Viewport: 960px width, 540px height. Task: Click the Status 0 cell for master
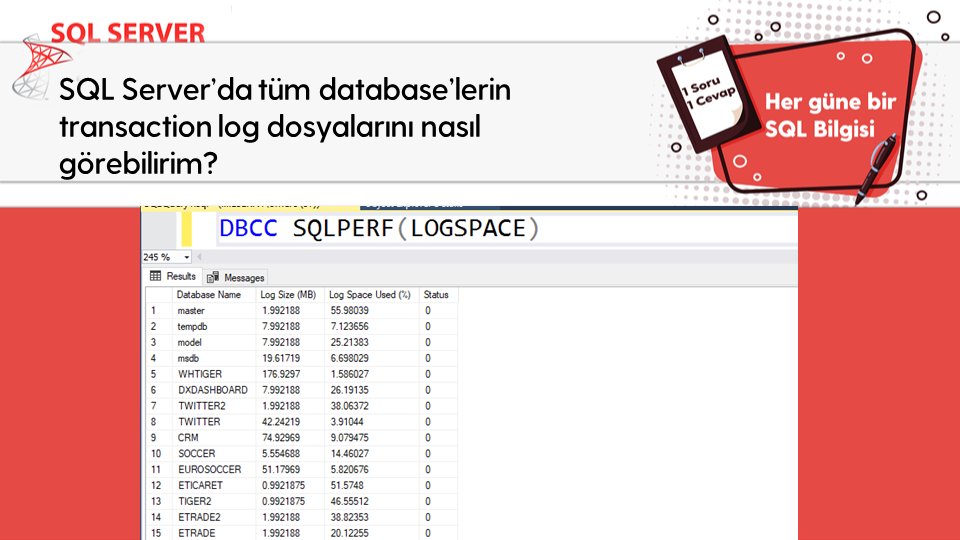(x=437, y=310)
